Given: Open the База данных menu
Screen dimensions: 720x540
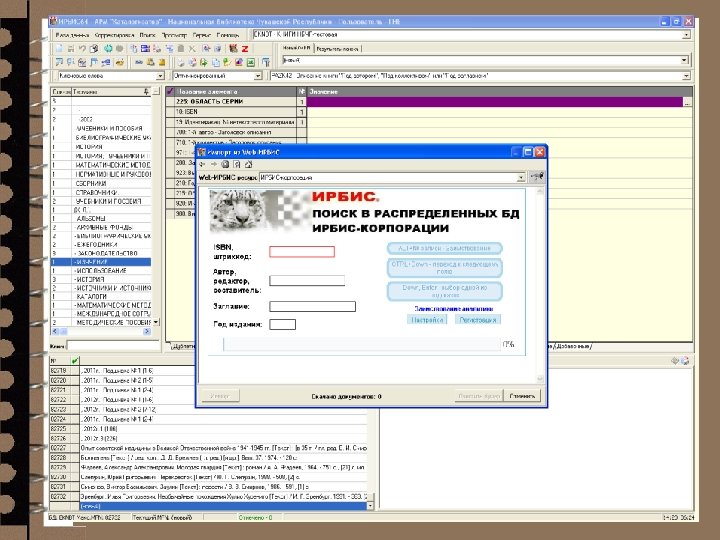Looking at the screenshot, I should coord(72,35).
